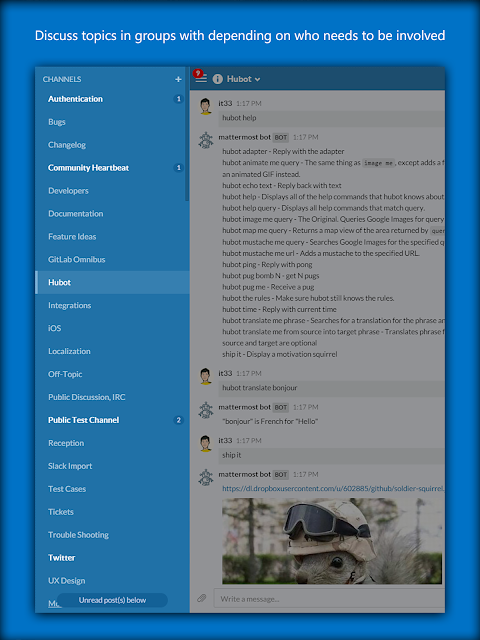480x640 pixels.
Task: Click mattermost bot avatar on help list post
Action: (x=206, y=140)
